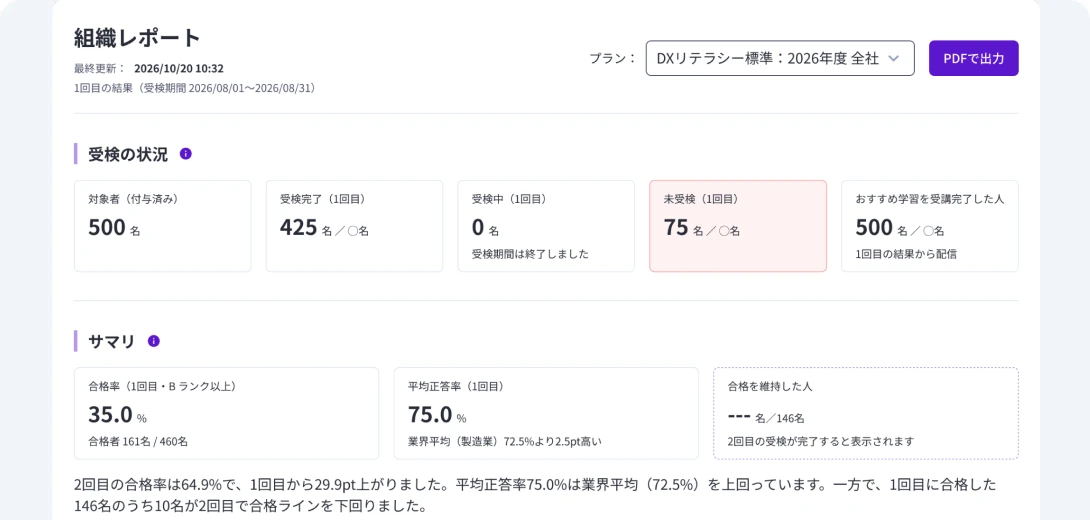Select the 対象者（付与済み）card
This screenshot has height=520, width=1090.
click(x=163, y=226)
